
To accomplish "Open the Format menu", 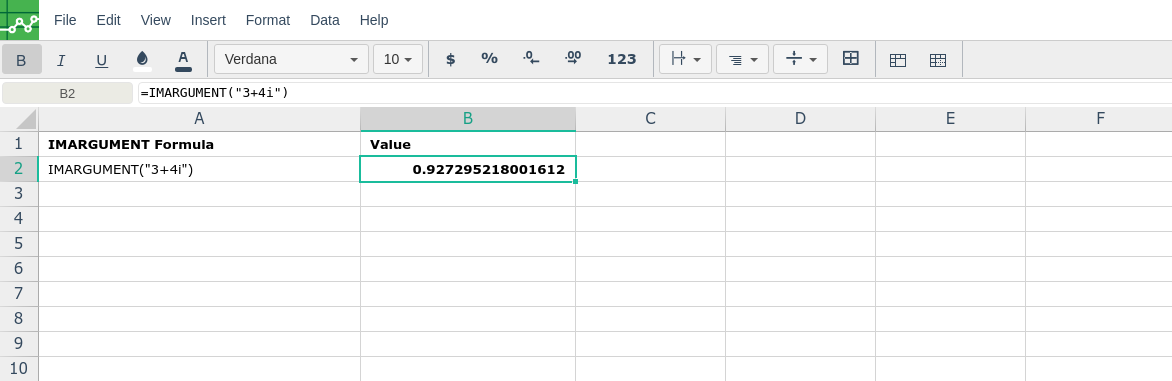I will (268, 20).
